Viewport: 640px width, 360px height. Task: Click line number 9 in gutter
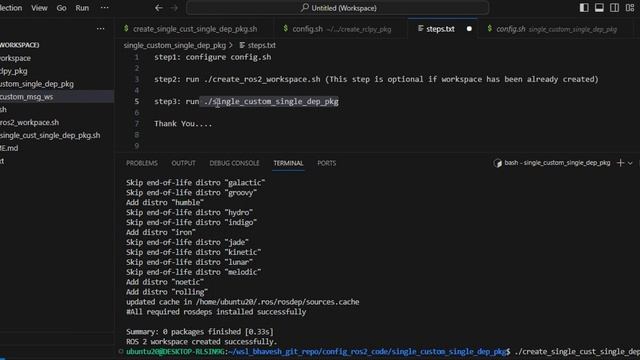click(136, 146)
